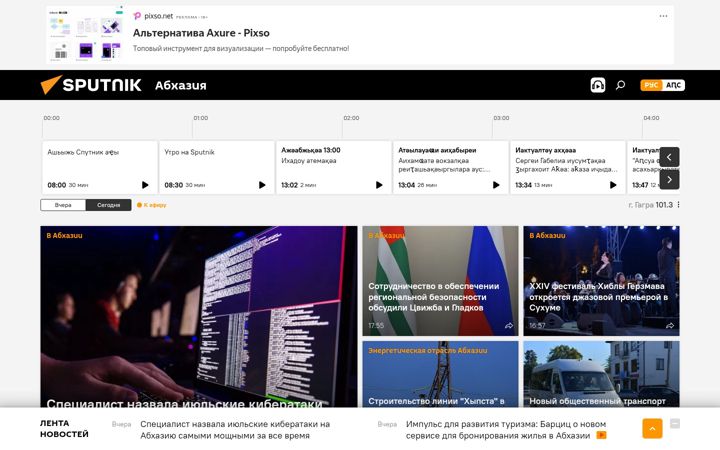Open the Ажәабжьқәа 13:00 program title
Screen dimensions: 720x450
coord(311,150)
